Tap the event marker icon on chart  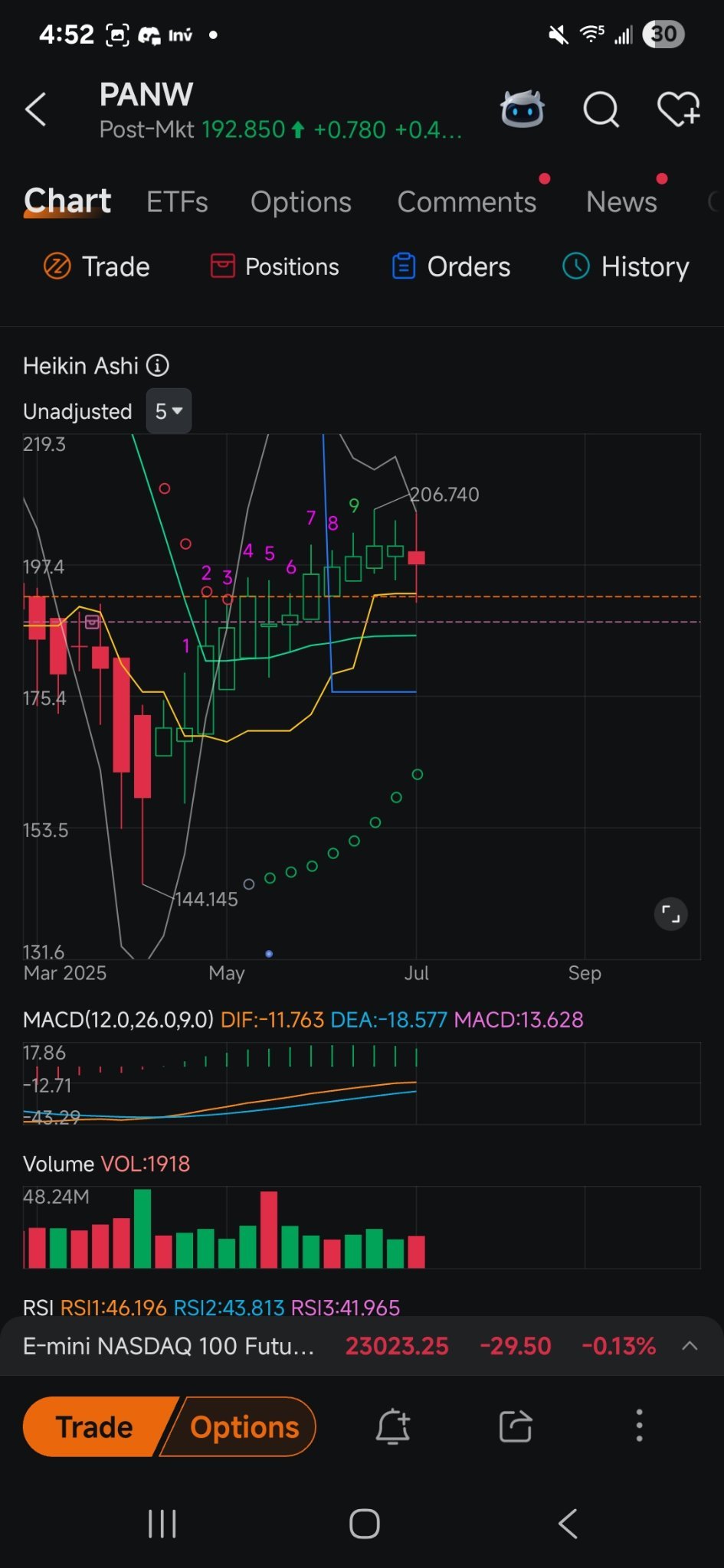pyautogui.click(x=92, y=622)
